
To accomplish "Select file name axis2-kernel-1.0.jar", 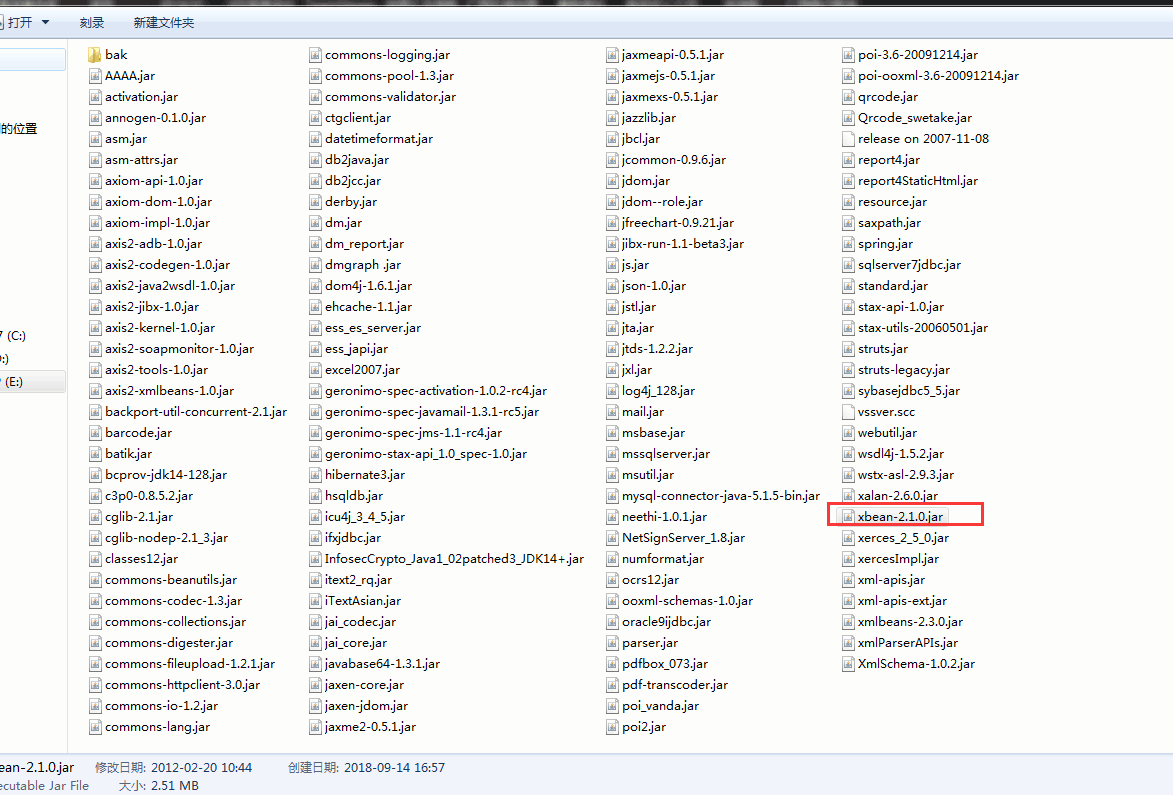I will click(x=160, y=328).
